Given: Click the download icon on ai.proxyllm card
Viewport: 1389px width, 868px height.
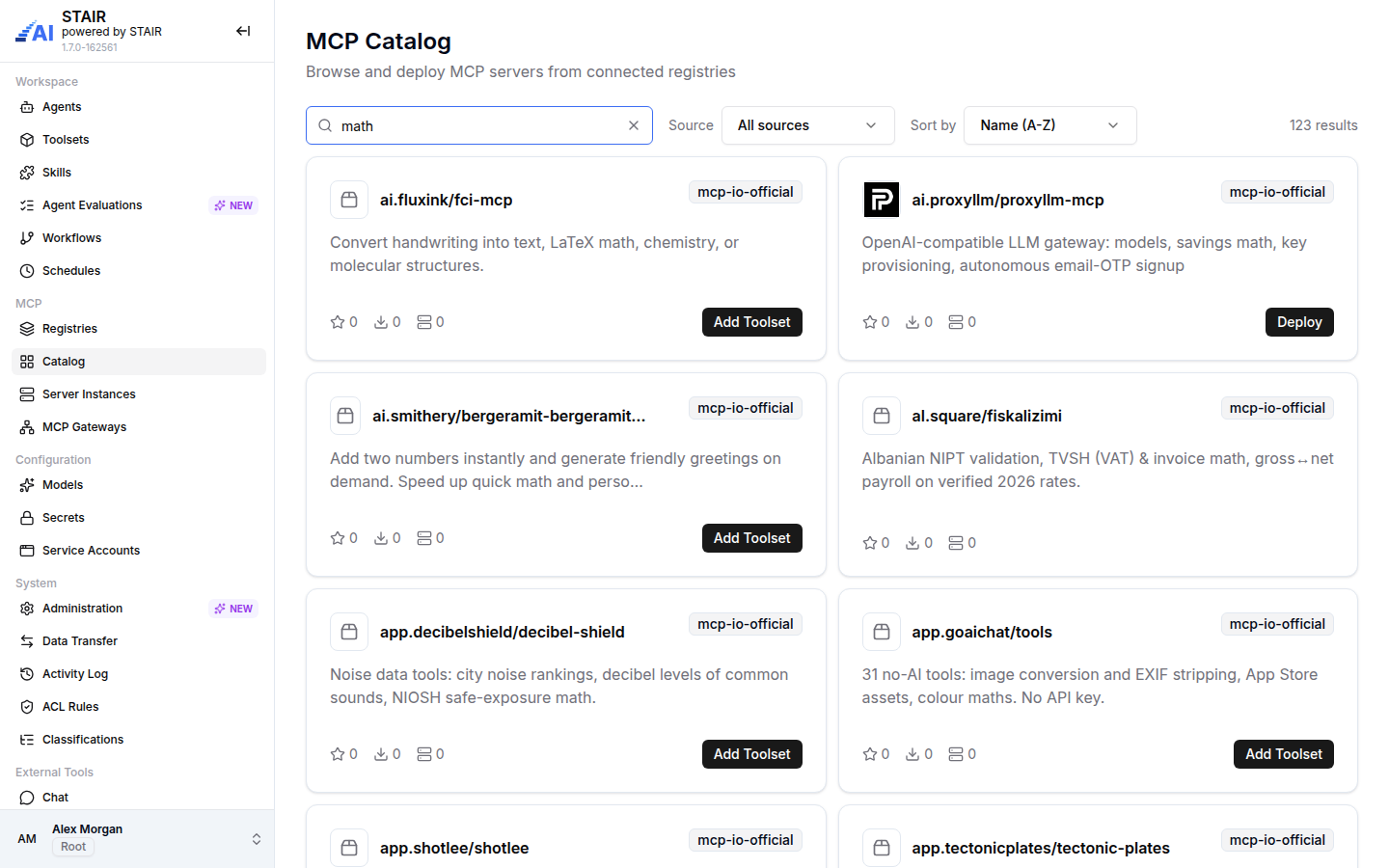Looking at the screenshot, I should pos(912,322).
